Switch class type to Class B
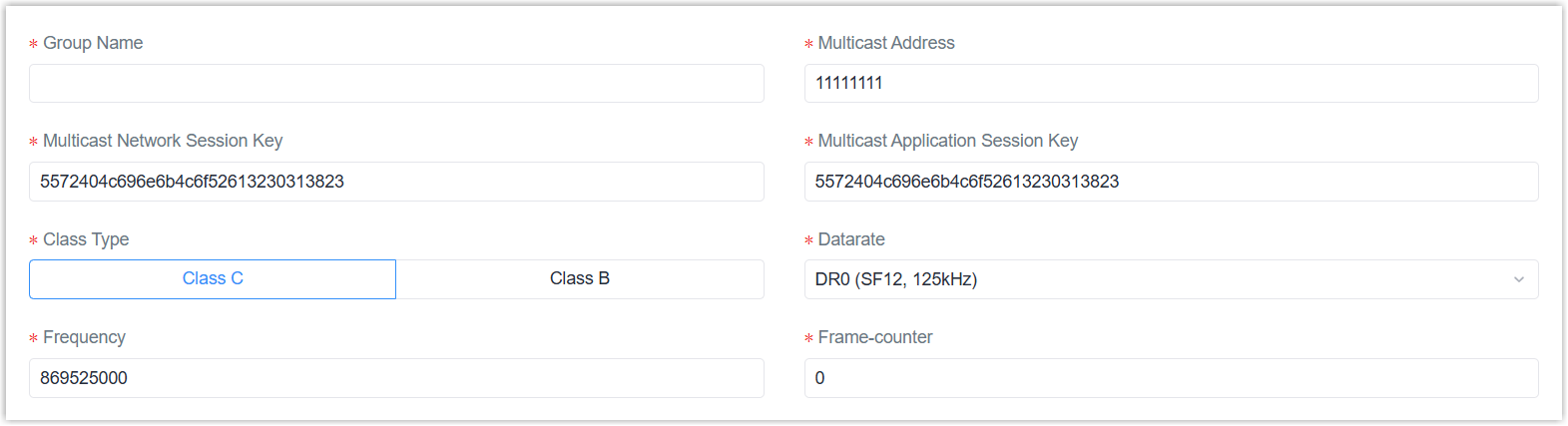1568x426 pixels. coord(580,279)
